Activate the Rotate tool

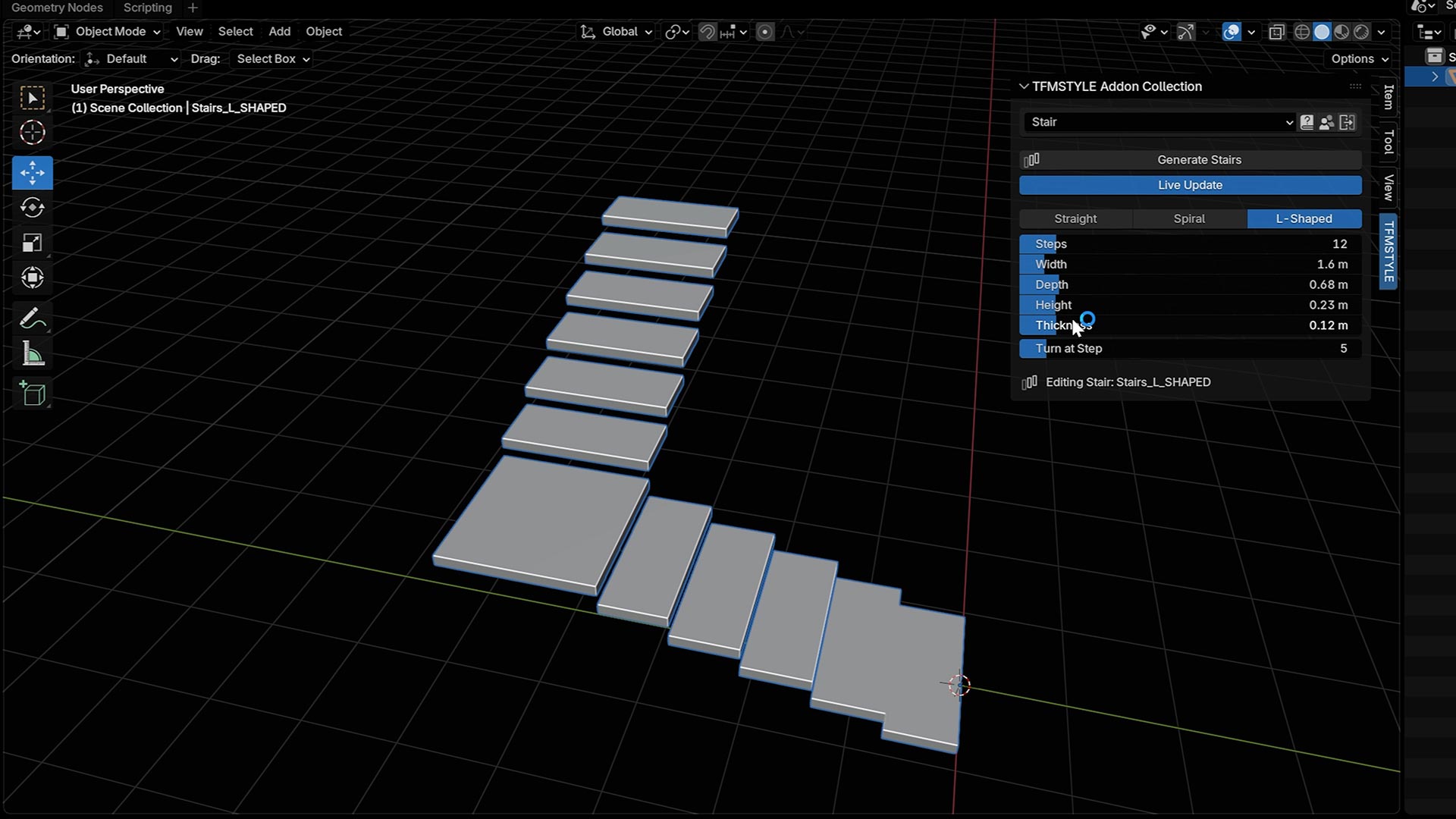(32, 208)
